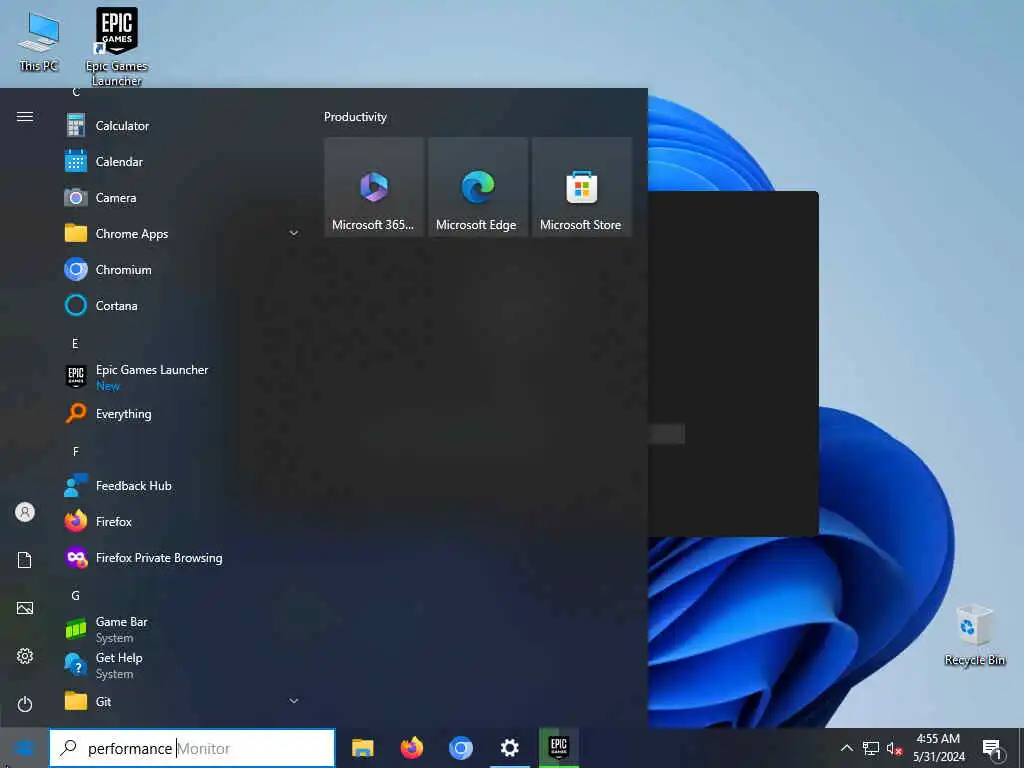Open the user account icon in the Start sidebar
1024x768 pixels.
coord(25,512)
